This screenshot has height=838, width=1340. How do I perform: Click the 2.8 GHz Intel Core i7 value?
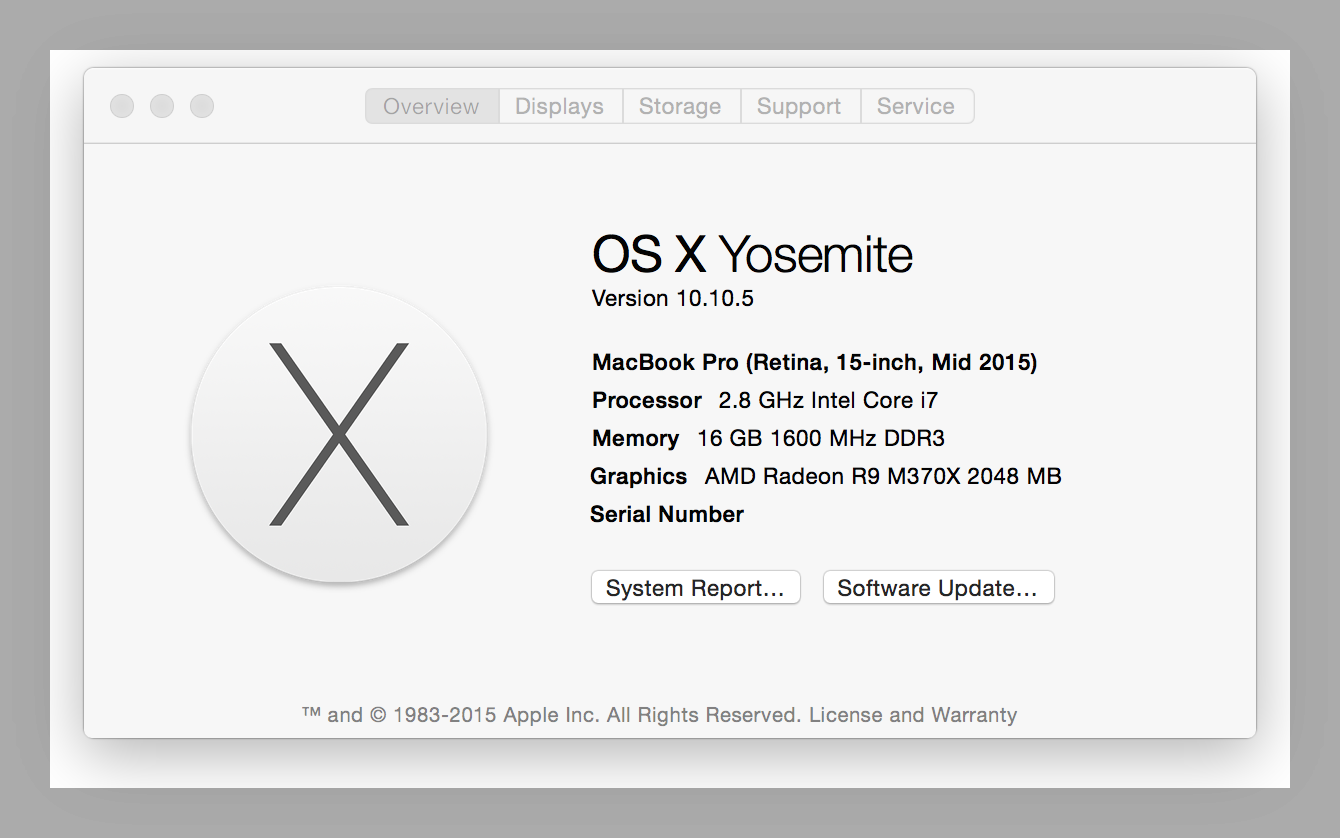pyautogui.click(x=829, y=400)
